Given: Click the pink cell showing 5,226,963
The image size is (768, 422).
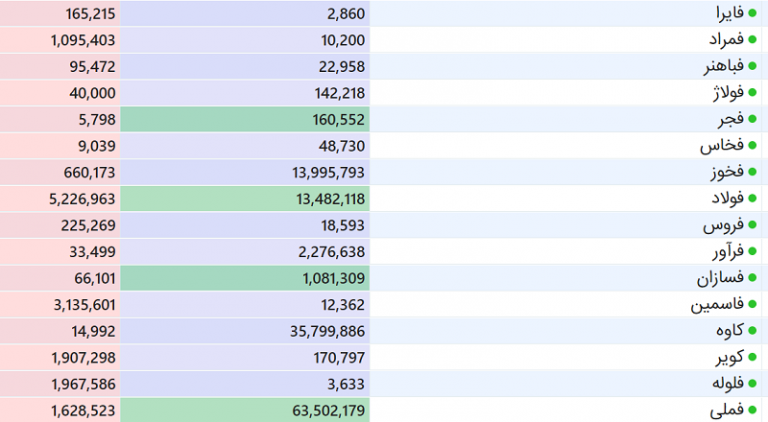Looking at the screenshot, I should coord(60,198).
